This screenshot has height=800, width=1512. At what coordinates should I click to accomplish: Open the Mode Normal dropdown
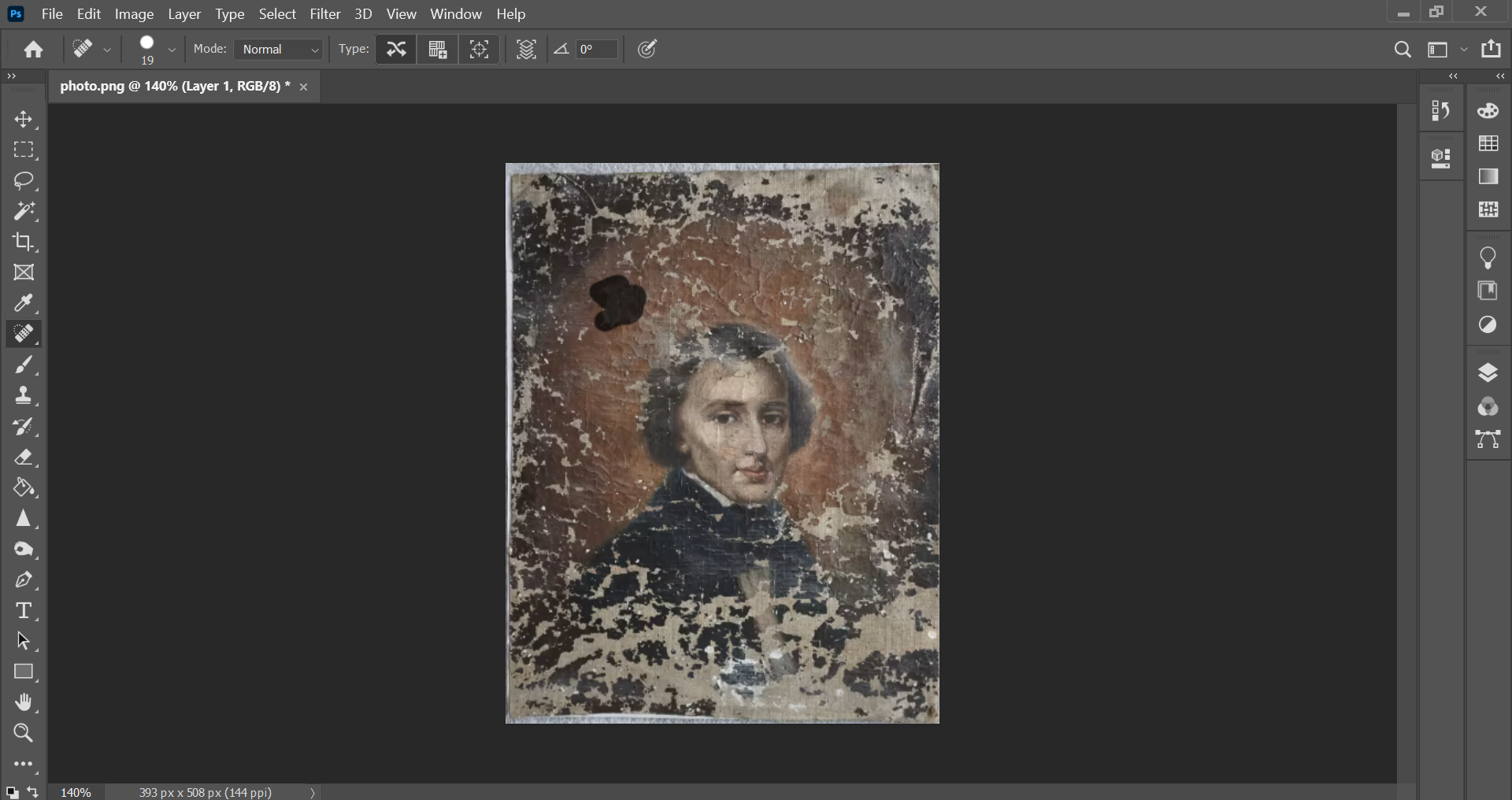[x=280, y=50]
